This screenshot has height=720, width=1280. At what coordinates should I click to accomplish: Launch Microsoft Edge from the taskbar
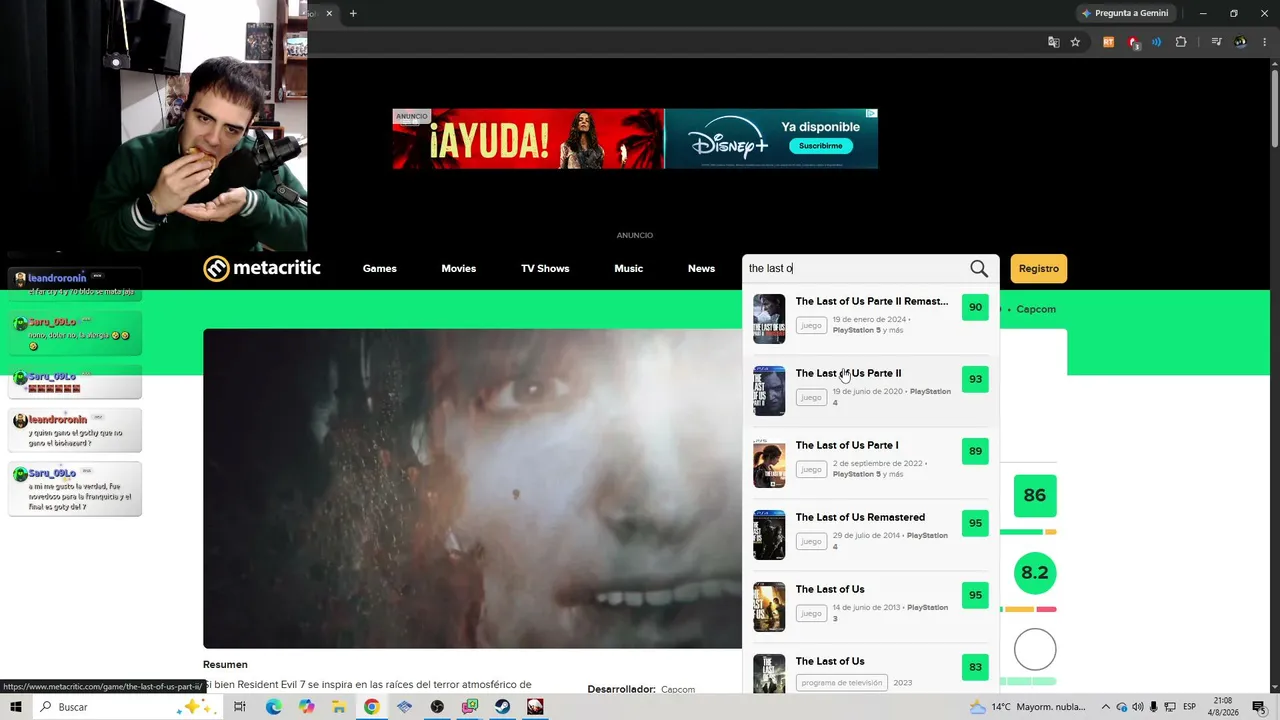273,707
